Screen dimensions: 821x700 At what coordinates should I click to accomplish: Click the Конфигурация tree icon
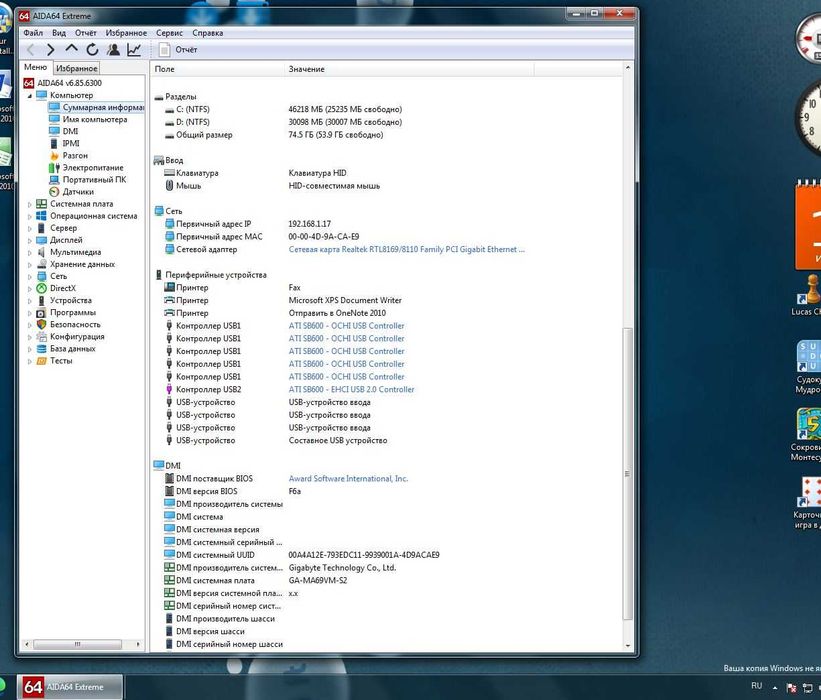[x=41, y=337]
